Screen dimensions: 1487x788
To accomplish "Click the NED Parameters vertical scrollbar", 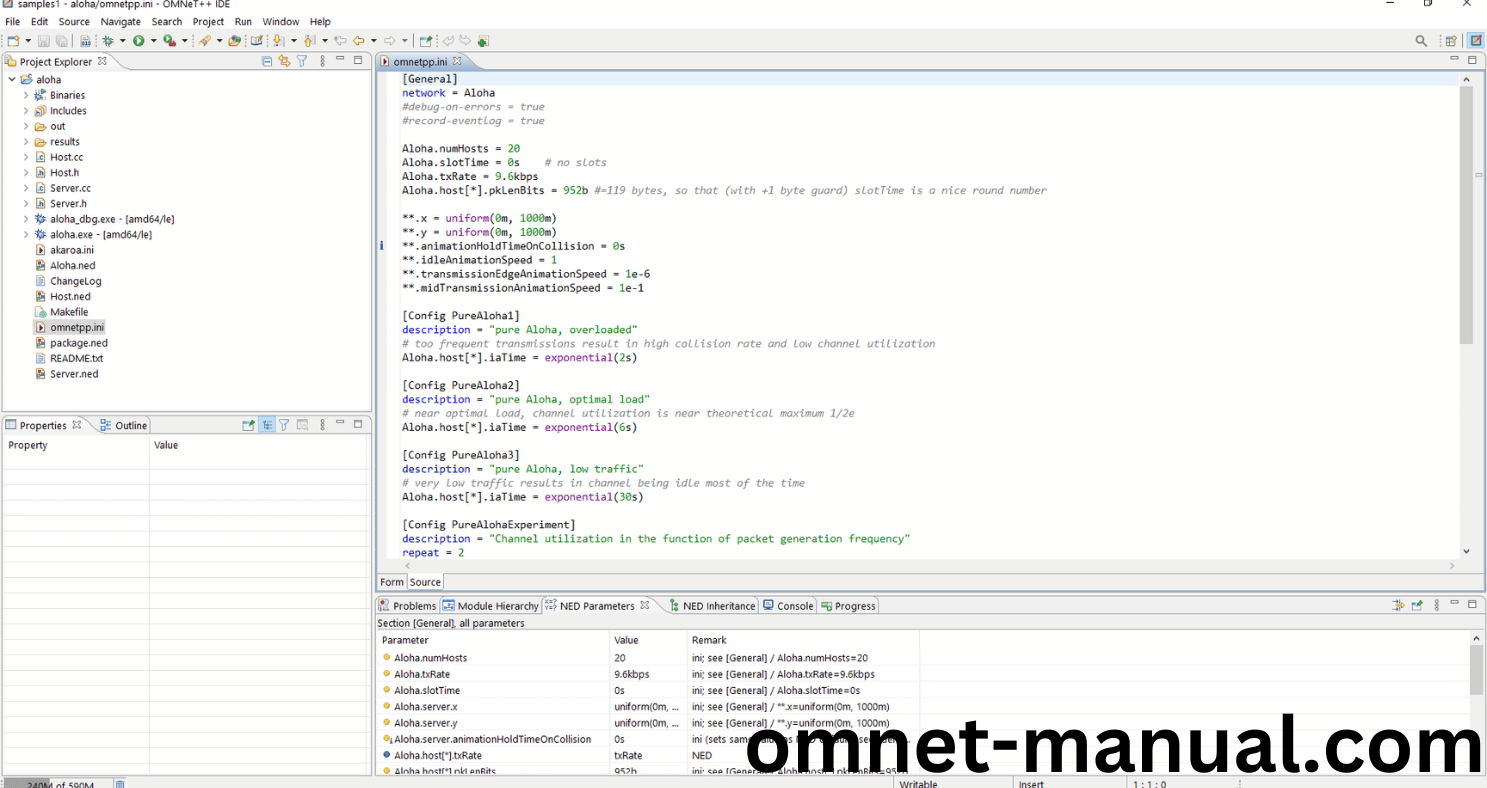I will 1476,670.
